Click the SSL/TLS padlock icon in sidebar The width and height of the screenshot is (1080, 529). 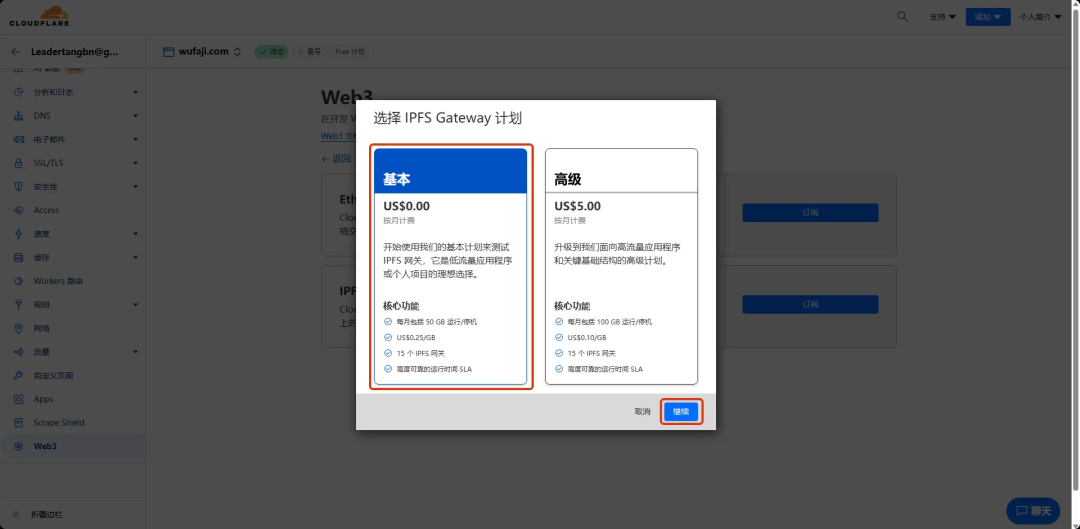[19, 163]
